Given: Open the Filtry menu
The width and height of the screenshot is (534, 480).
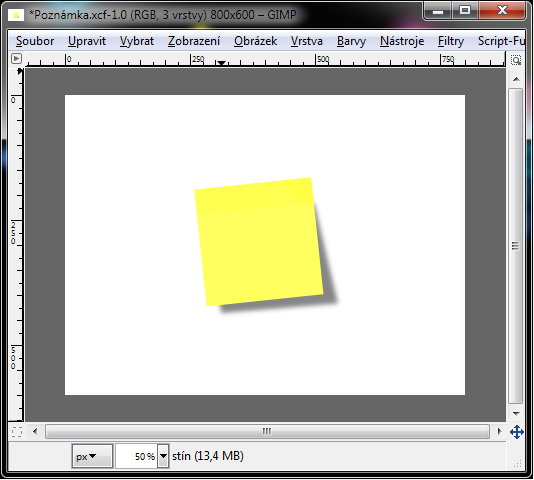Looking at the screenshot, I should coord(451,41).
